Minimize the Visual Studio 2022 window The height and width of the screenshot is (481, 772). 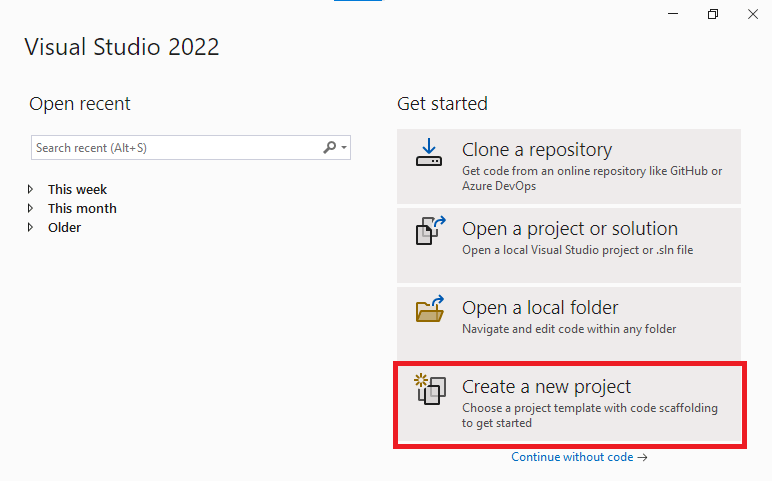[673, 14]
